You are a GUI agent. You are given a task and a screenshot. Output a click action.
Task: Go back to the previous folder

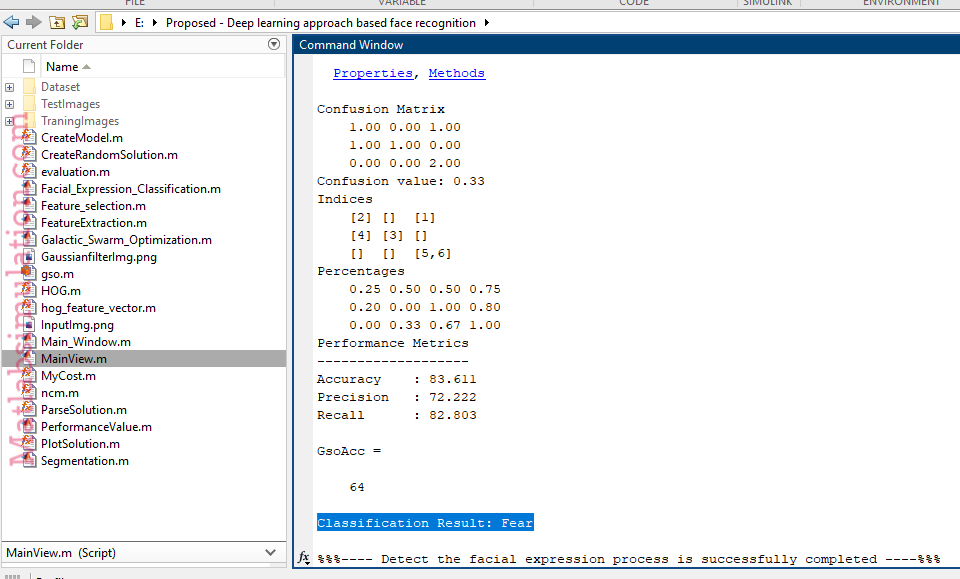11,23
